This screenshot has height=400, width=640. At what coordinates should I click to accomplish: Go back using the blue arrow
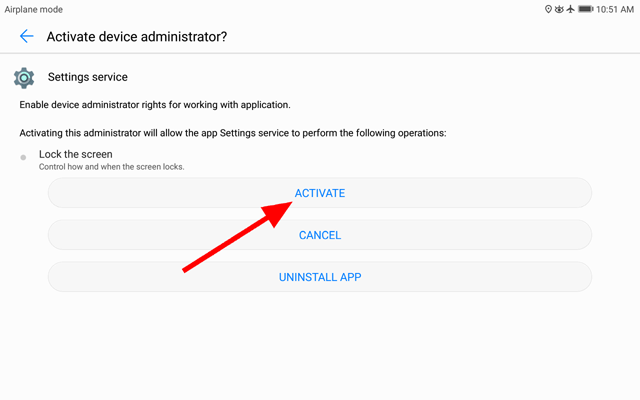[x=27, y=36]
